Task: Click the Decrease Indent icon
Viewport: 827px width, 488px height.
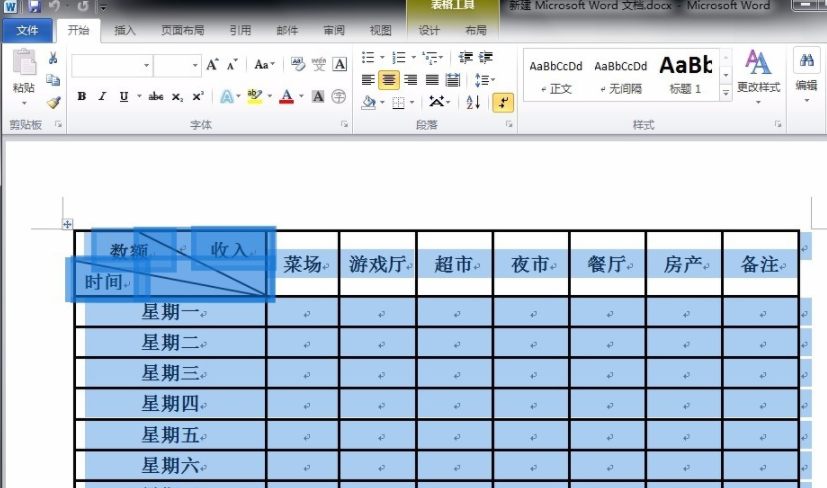Action: (x=465, y=57)
